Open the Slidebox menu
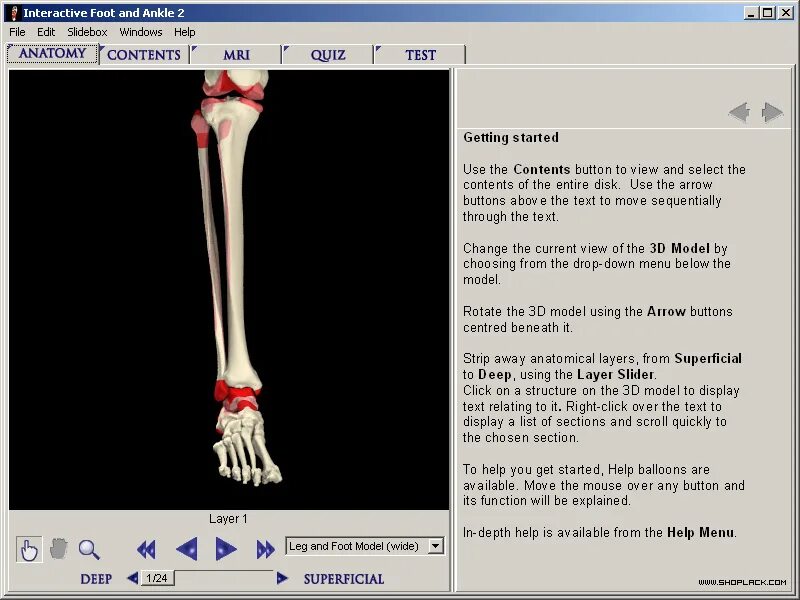Image resolution: width=800 pixels, height=600 pixels. click(x=87, y=31)
